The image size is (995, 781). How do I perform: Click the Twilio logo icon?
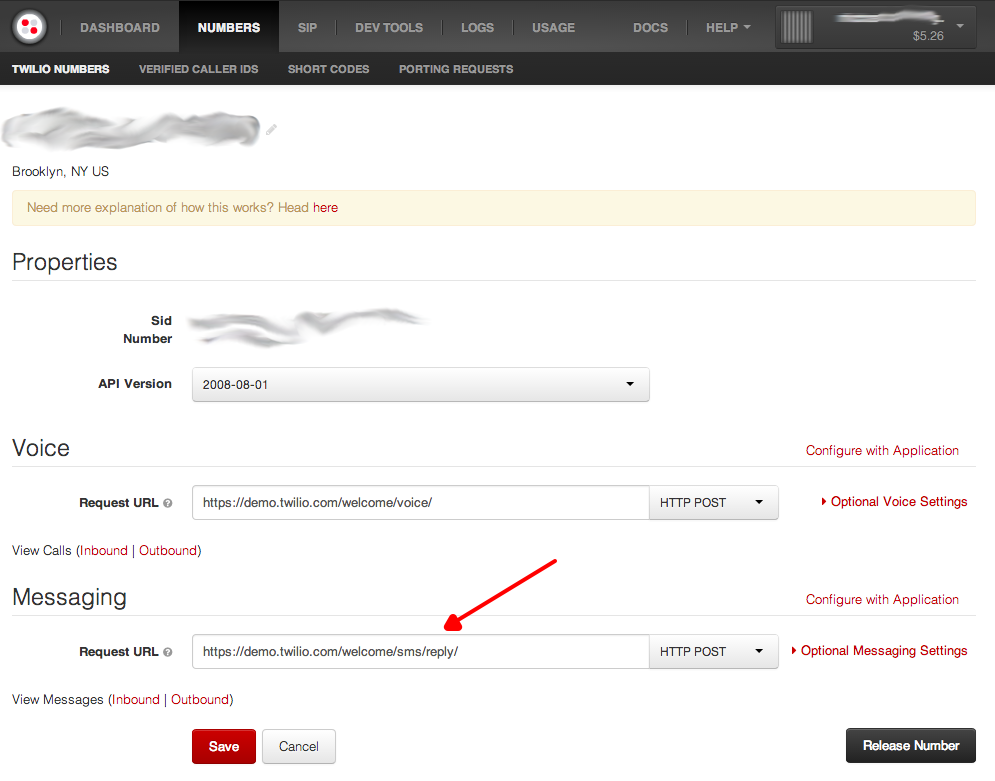(x=29, y=27)
